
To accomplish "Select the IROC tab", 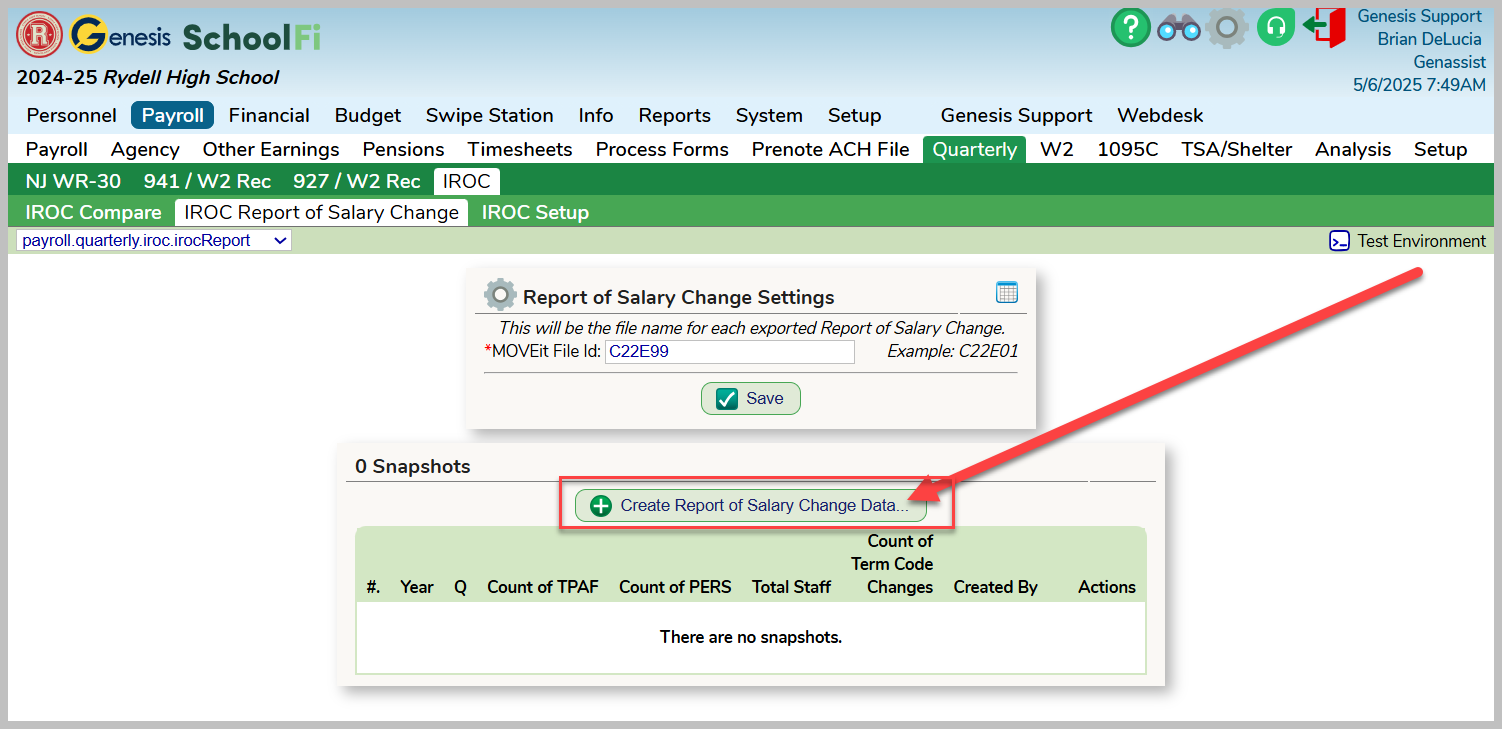I will [x=467, y=182].
